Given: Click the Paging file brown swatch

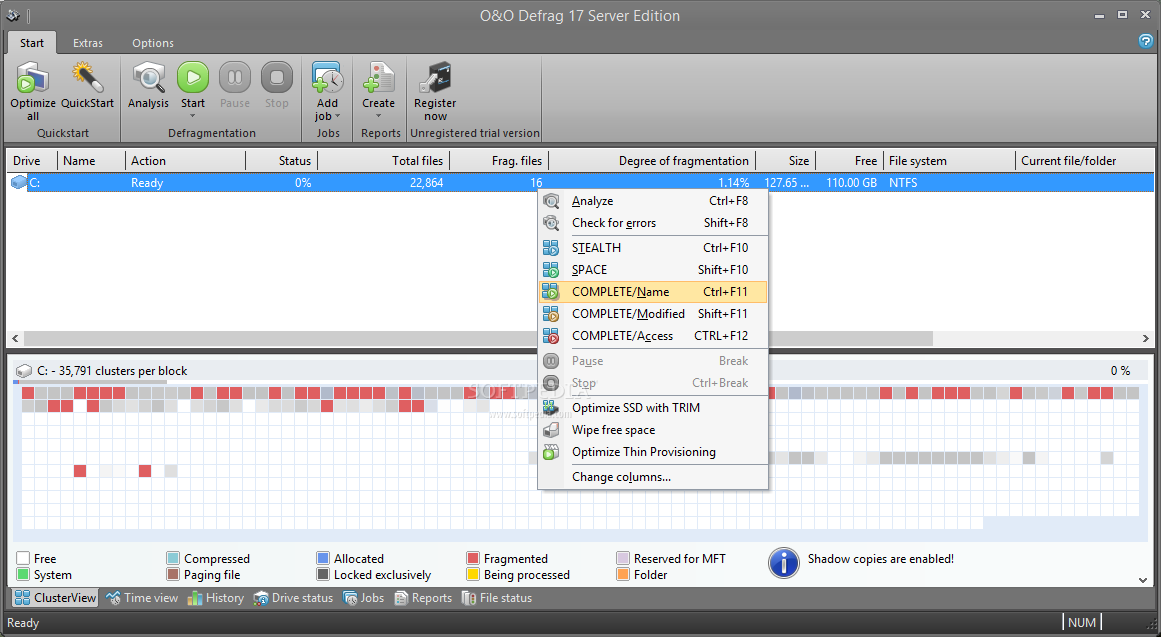Looking at the screenshot, I should [x=173, y=575].
